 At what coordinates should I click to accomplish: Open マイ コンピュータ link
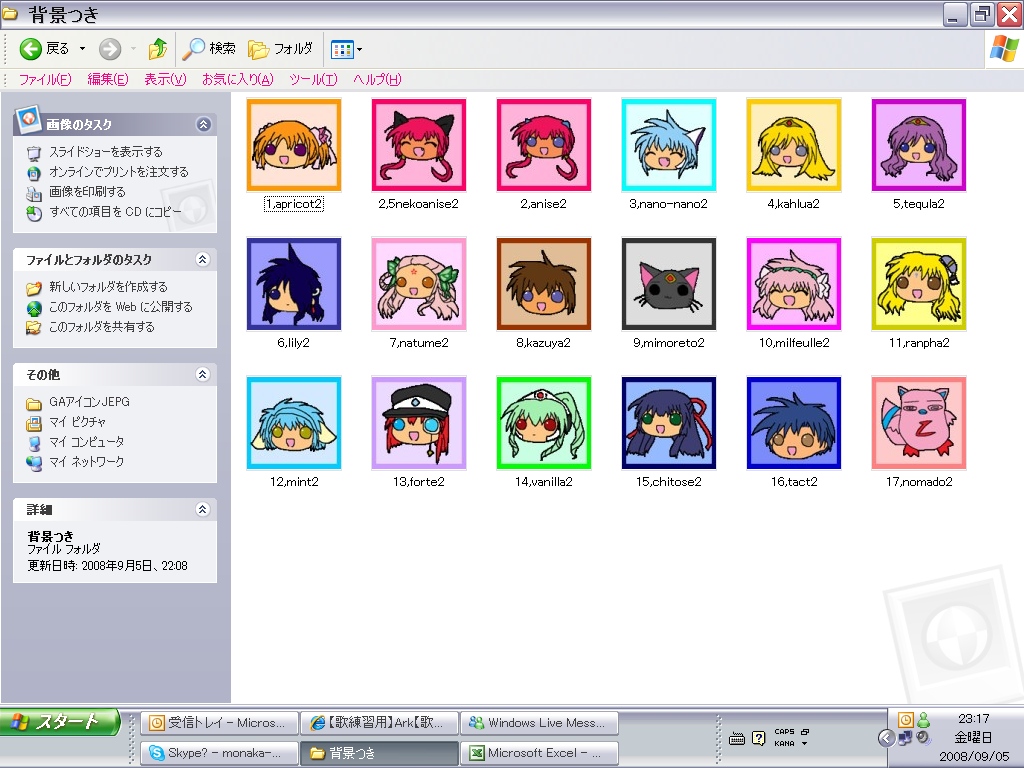86,442
